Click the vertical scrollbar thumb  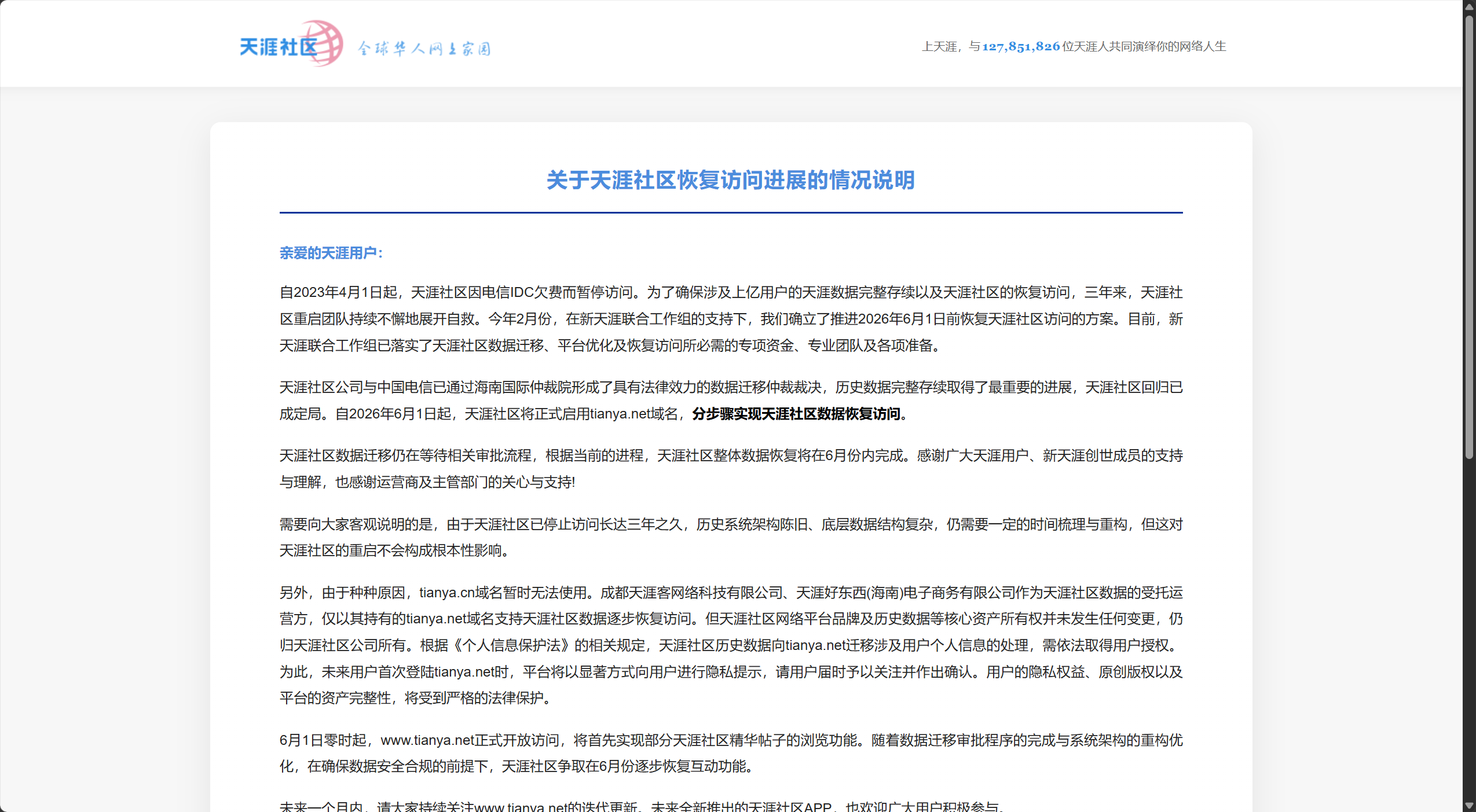(1469, 237)
